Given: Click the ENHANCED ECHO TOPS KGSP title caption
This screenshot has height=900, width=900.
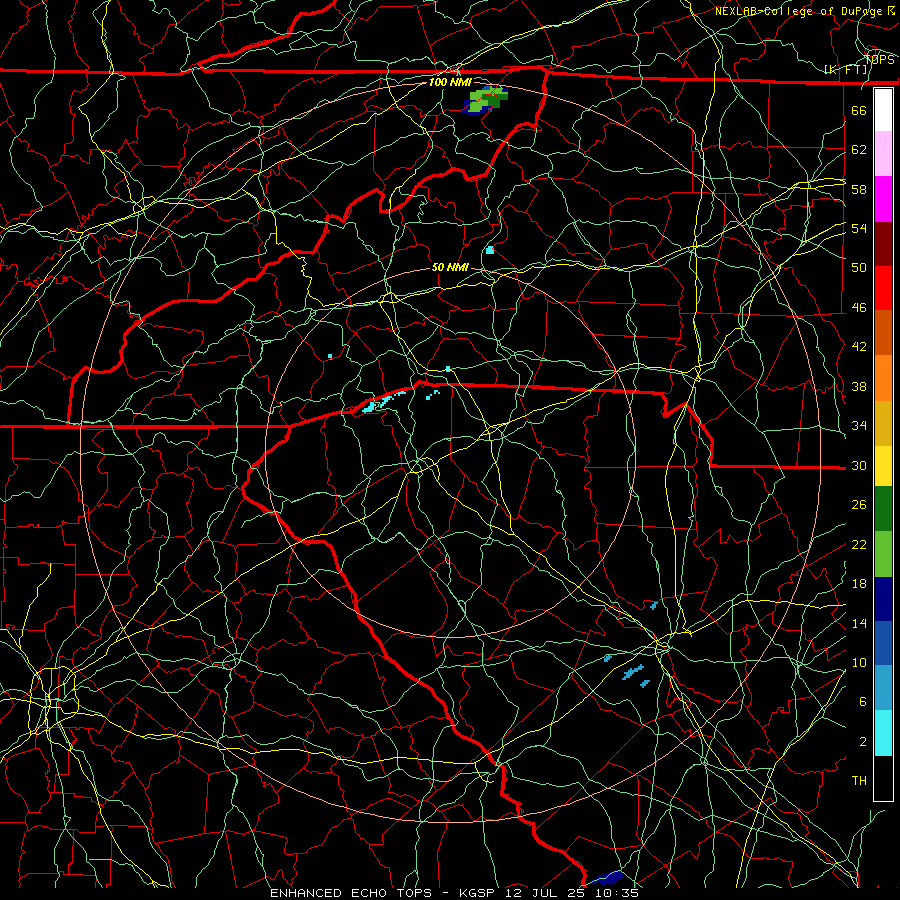Looking at the screenshot, I should pos(454,893).
